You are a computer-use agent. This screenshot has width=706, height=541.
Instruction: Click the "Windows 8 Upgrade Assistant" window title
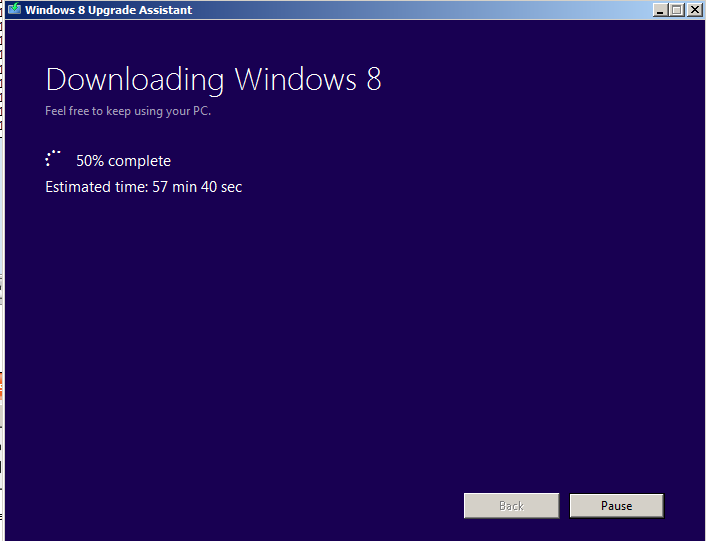(x=109, y=10)
